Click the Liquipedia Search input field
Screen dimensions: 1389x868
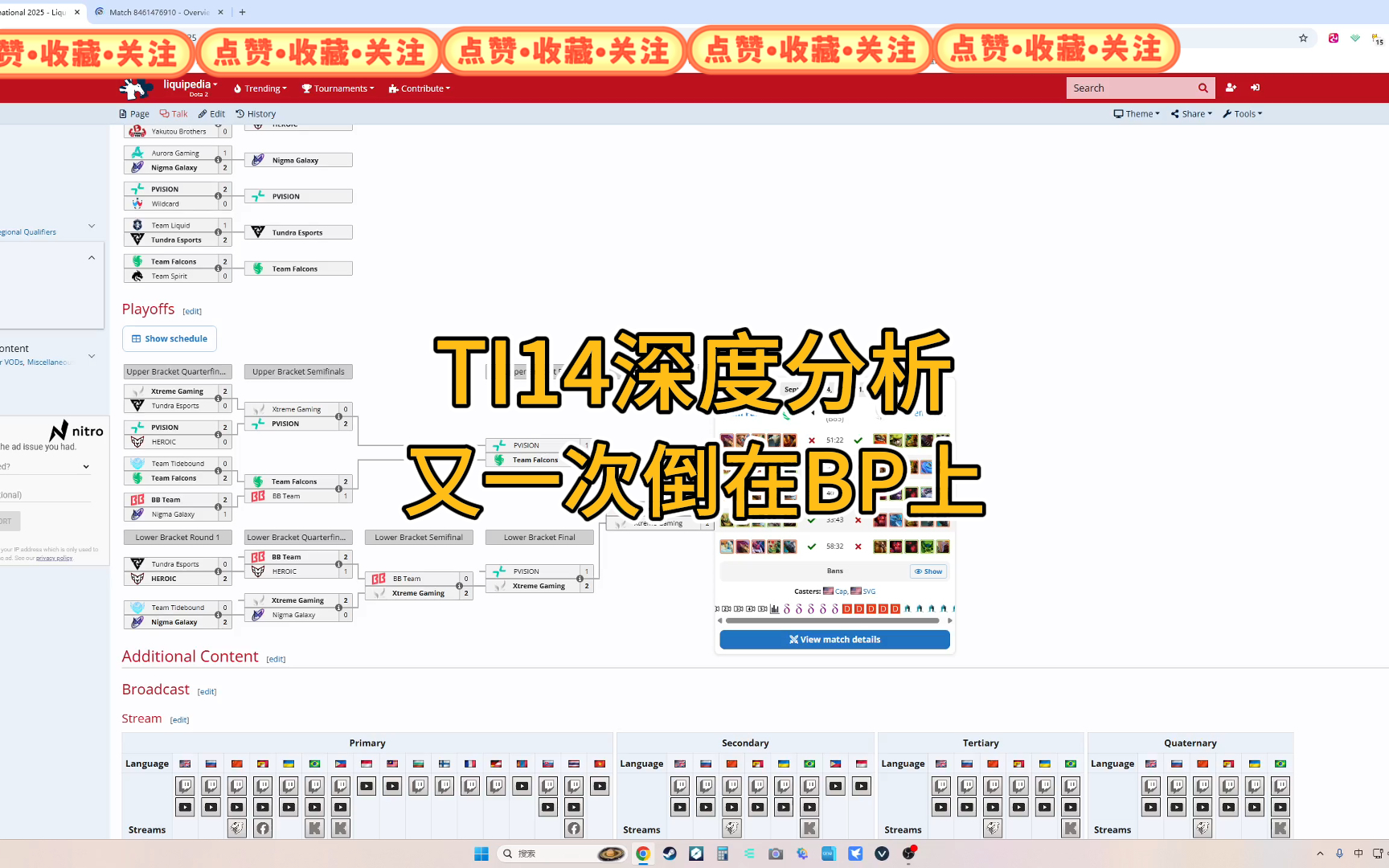click(x=1132, y=88)
